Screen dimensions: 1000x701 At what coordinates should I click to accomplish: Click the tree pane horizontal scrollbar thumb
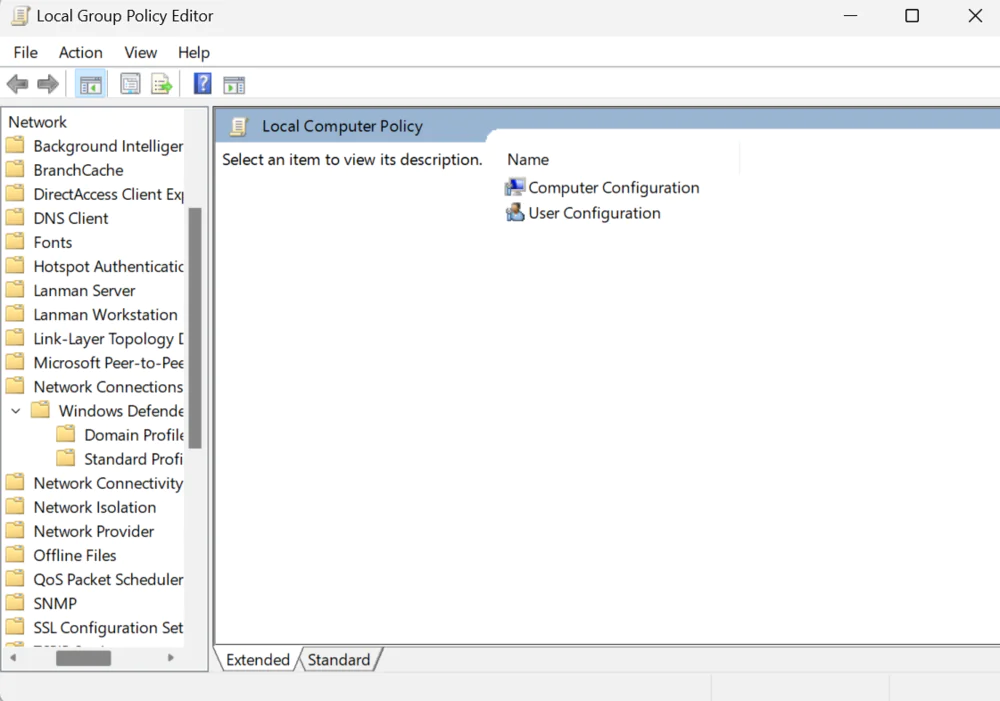pos(84,658)
